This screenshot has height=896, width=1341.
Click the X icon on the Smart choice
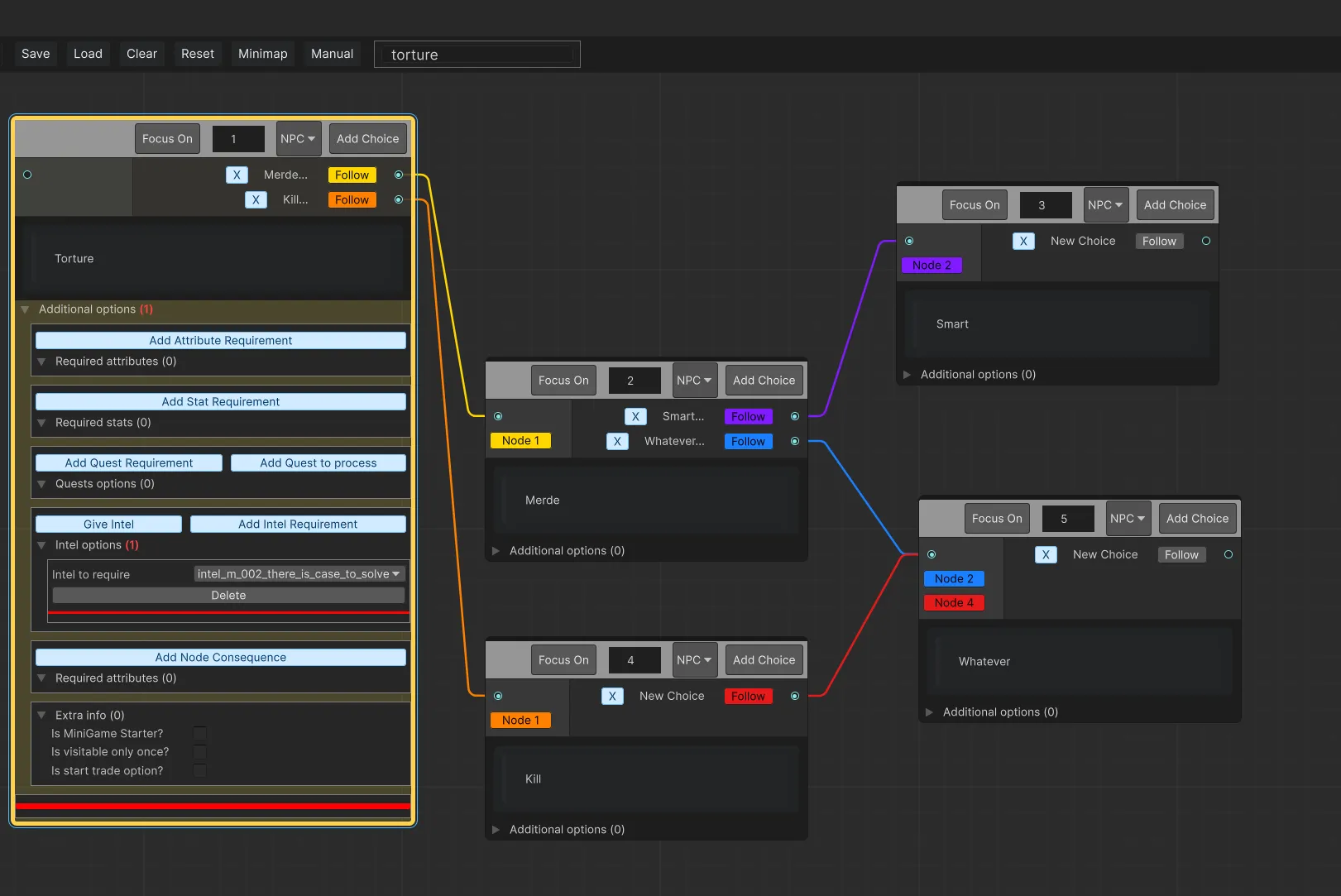635,416
